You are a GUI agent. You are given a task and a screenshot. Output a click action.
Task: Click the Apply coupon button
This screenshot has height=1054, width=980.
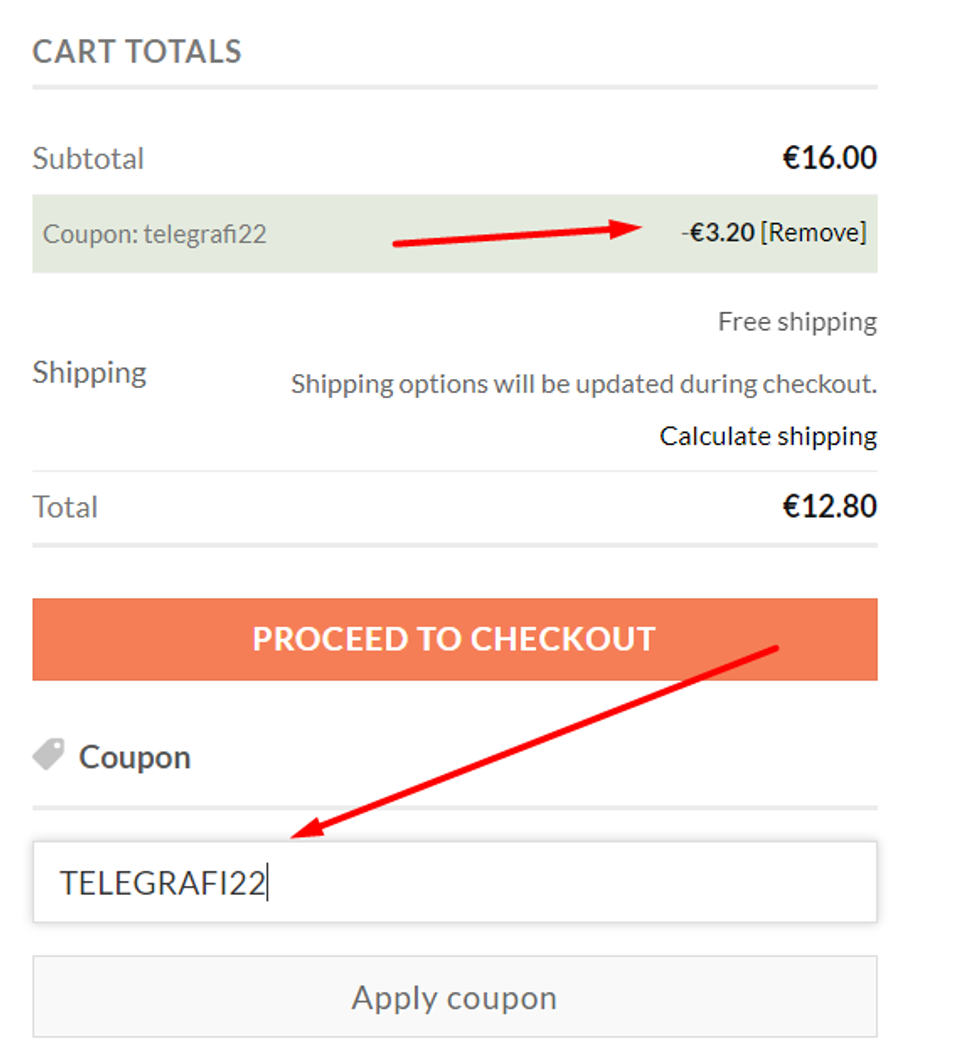click(x=454, y=997)
